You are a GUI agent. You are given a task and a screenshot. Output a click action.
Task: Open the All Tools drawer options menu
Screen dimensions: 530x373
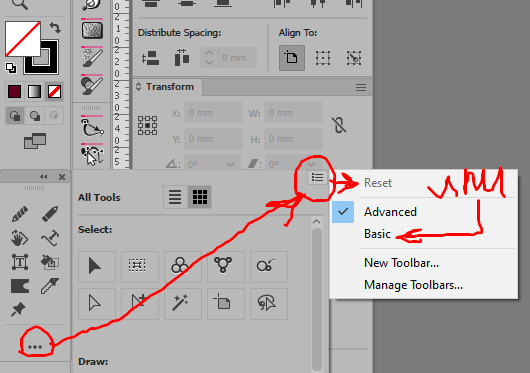tap(317, 177)
